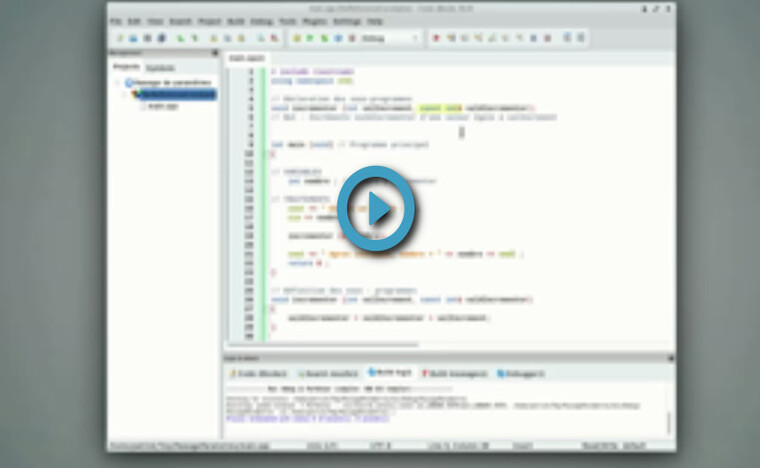
Task: Click the Build gear icon in the toolbar
Action: coord(297,38)
